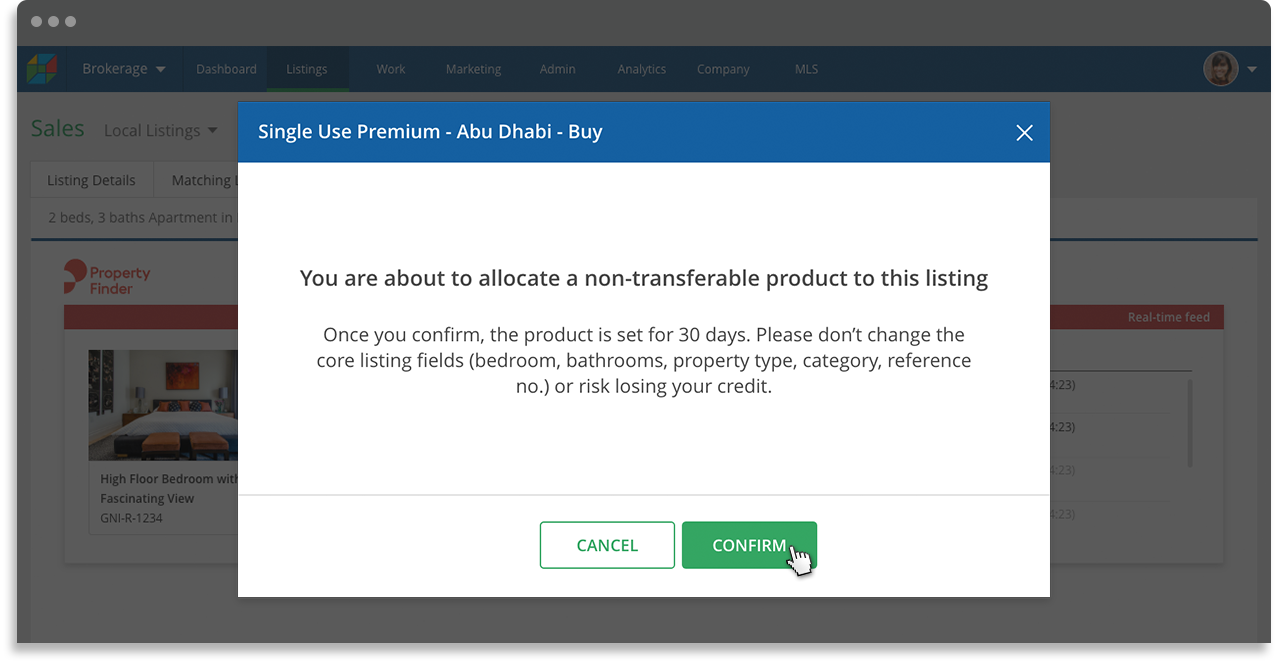The height and width of the screenshot is (667, 1287).
Task: Click the High Floor Bedroom listing title
Action: pyautogui.click(x=168, y=488)
